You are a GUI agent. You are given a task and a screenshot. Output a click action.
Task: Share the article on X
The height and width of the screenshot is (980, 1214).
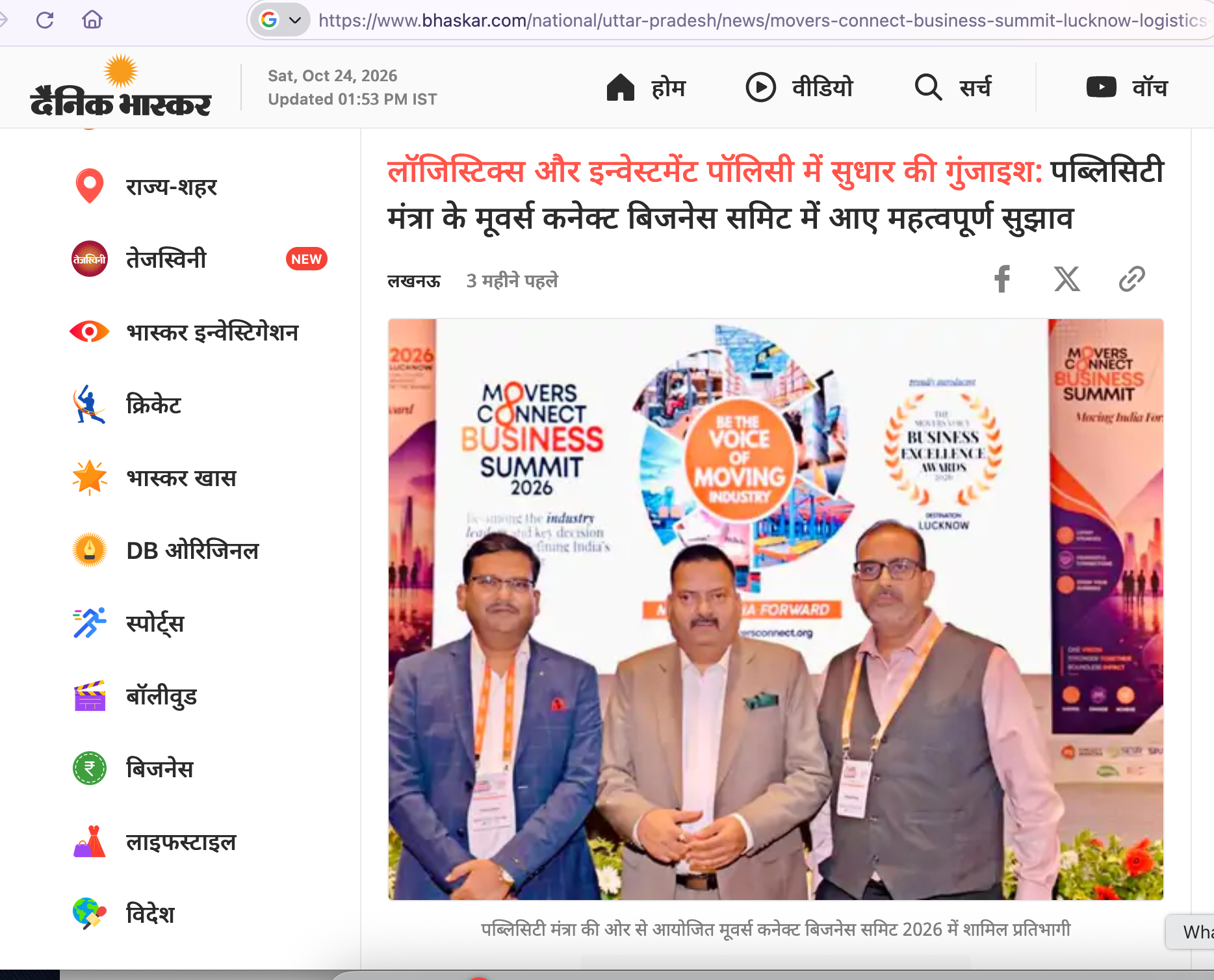[x=1067, y=279]
